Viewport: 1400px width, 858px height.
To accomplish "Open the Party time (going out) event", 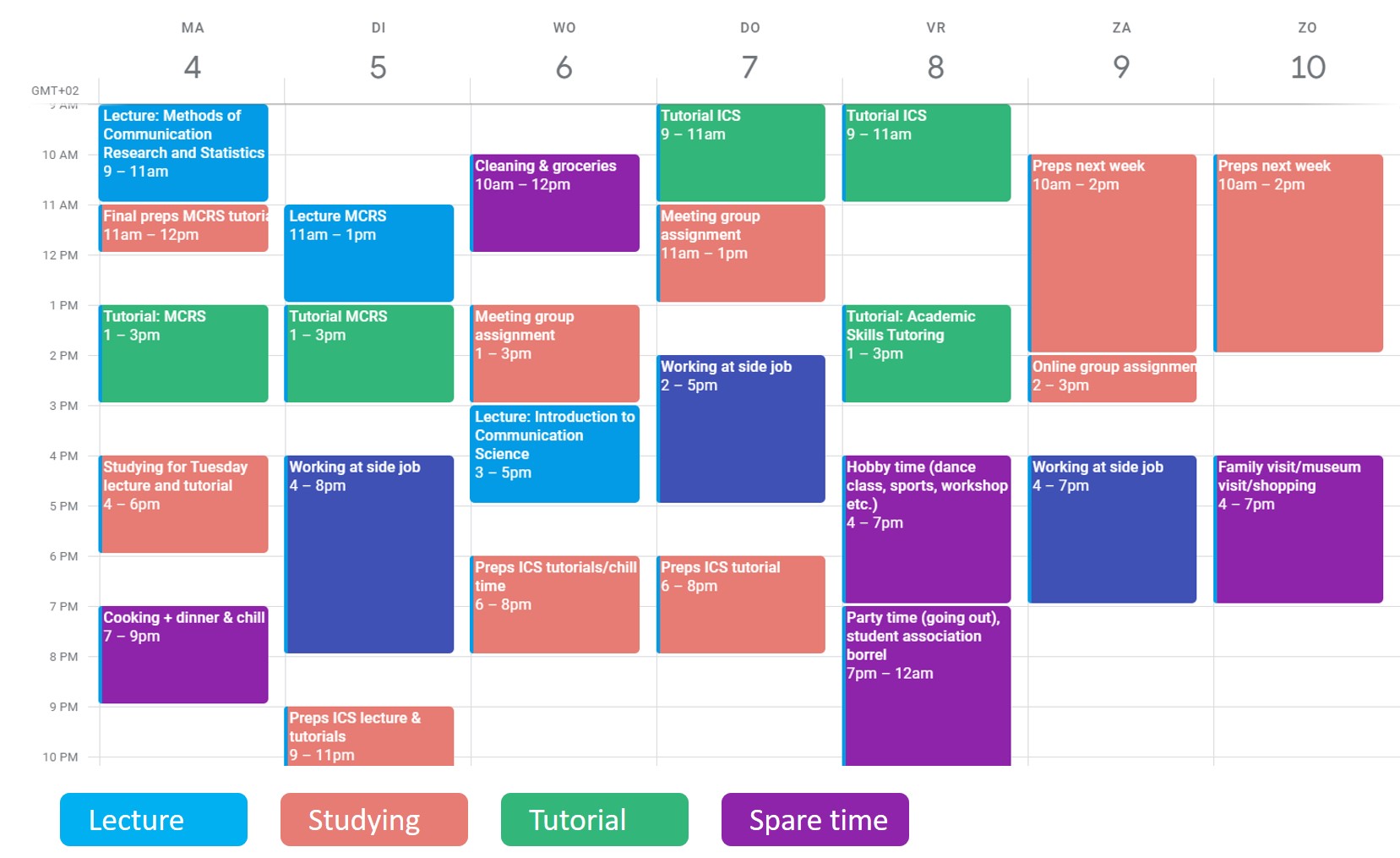I will pyautogui.click(x=927, y=685).
